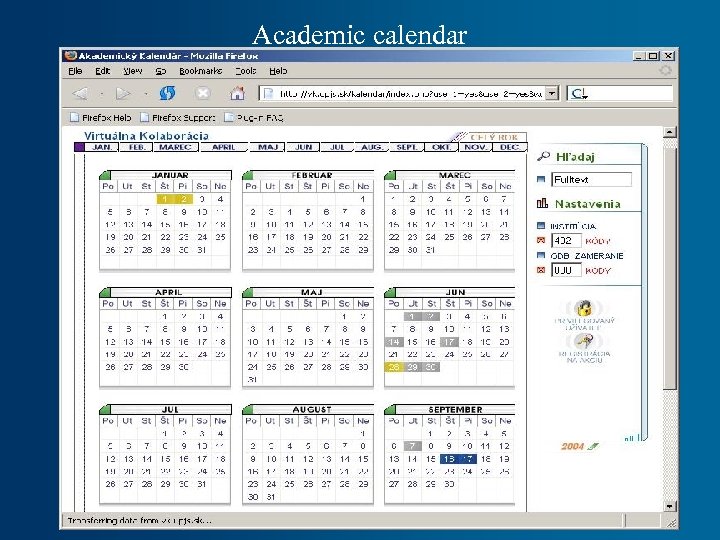Click the Virtuálna Kolaborácia title
The image size is (720, 540).
(x=146, y=136)
